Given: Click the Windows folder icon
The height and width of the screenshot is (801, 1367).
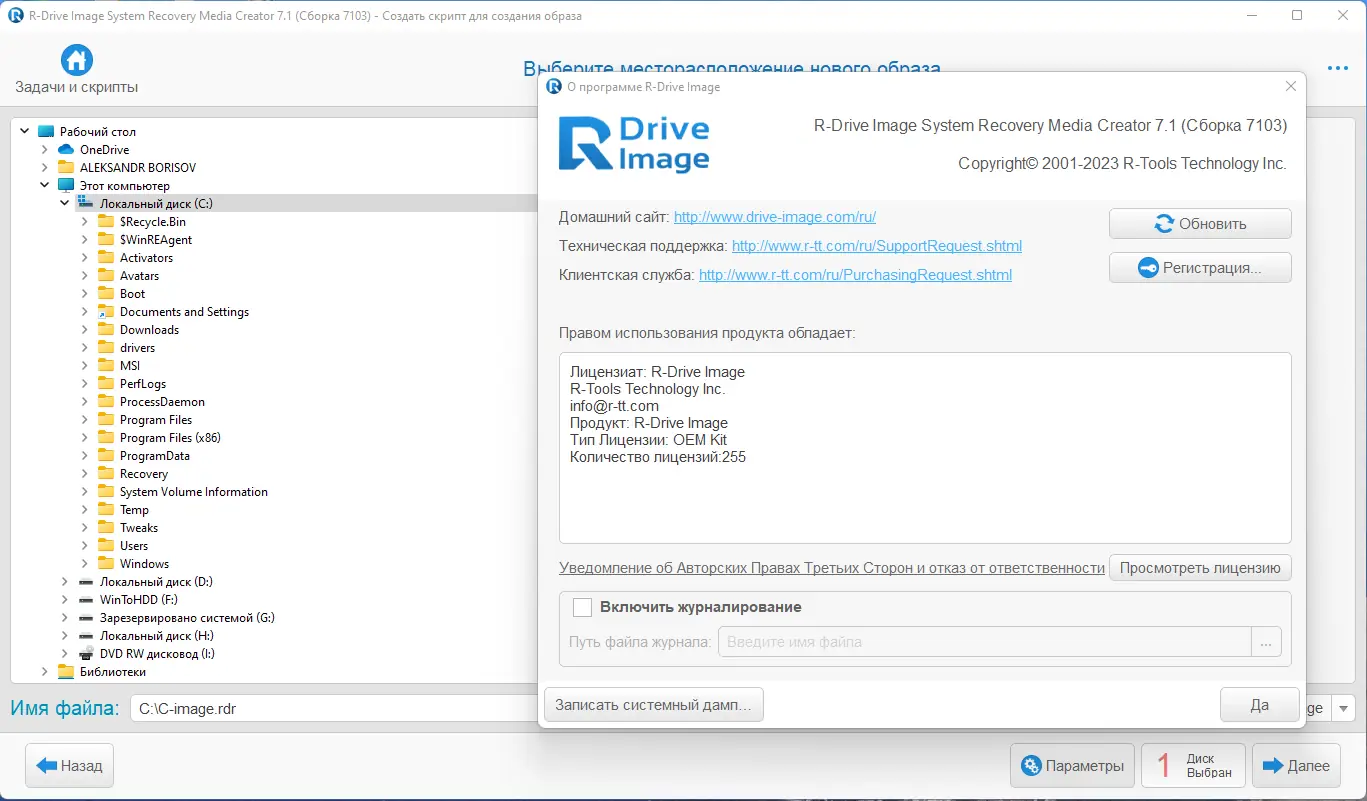Looking at the screenshot, I should [106, 564].
